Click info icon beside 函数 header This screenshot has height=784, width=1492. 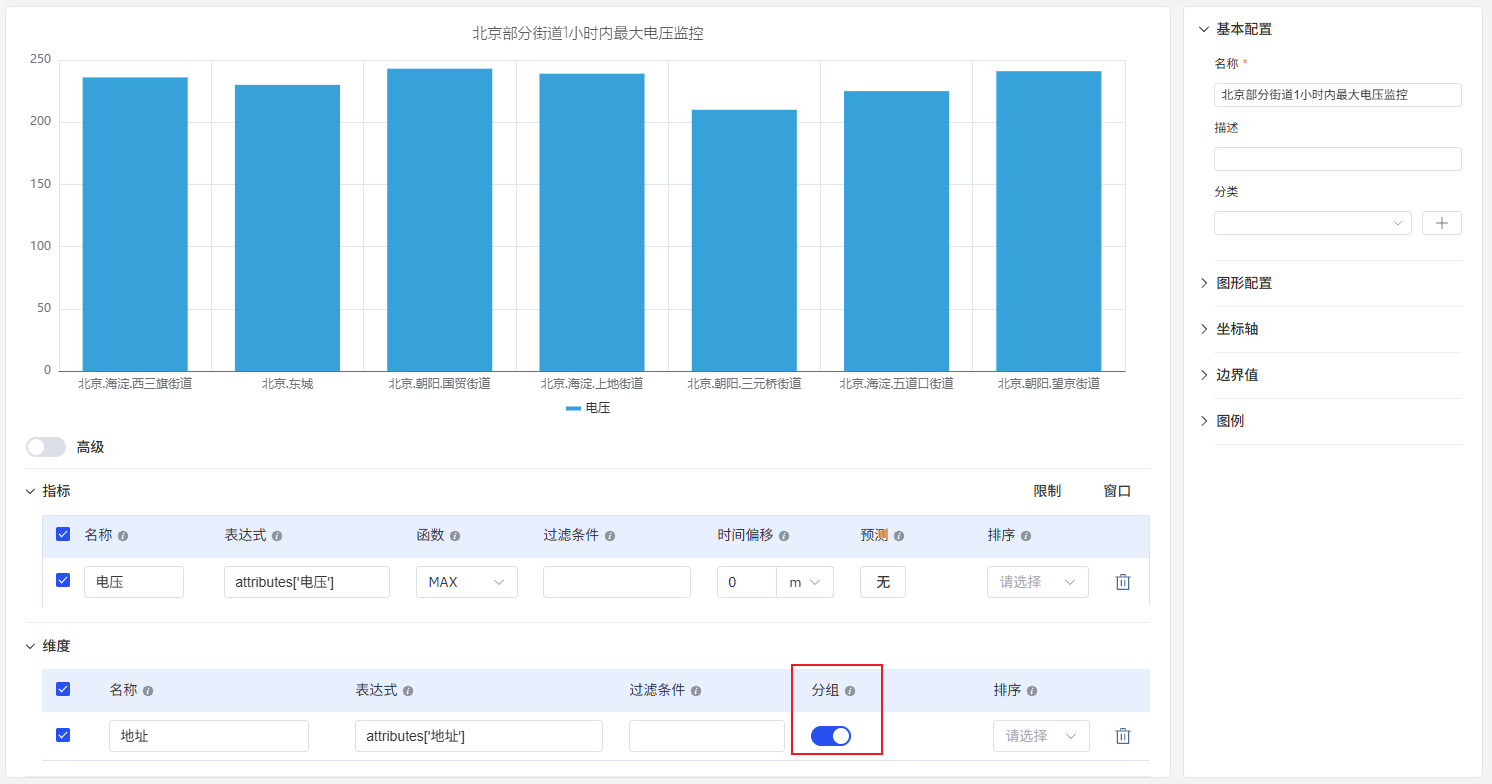click(455, 536)
